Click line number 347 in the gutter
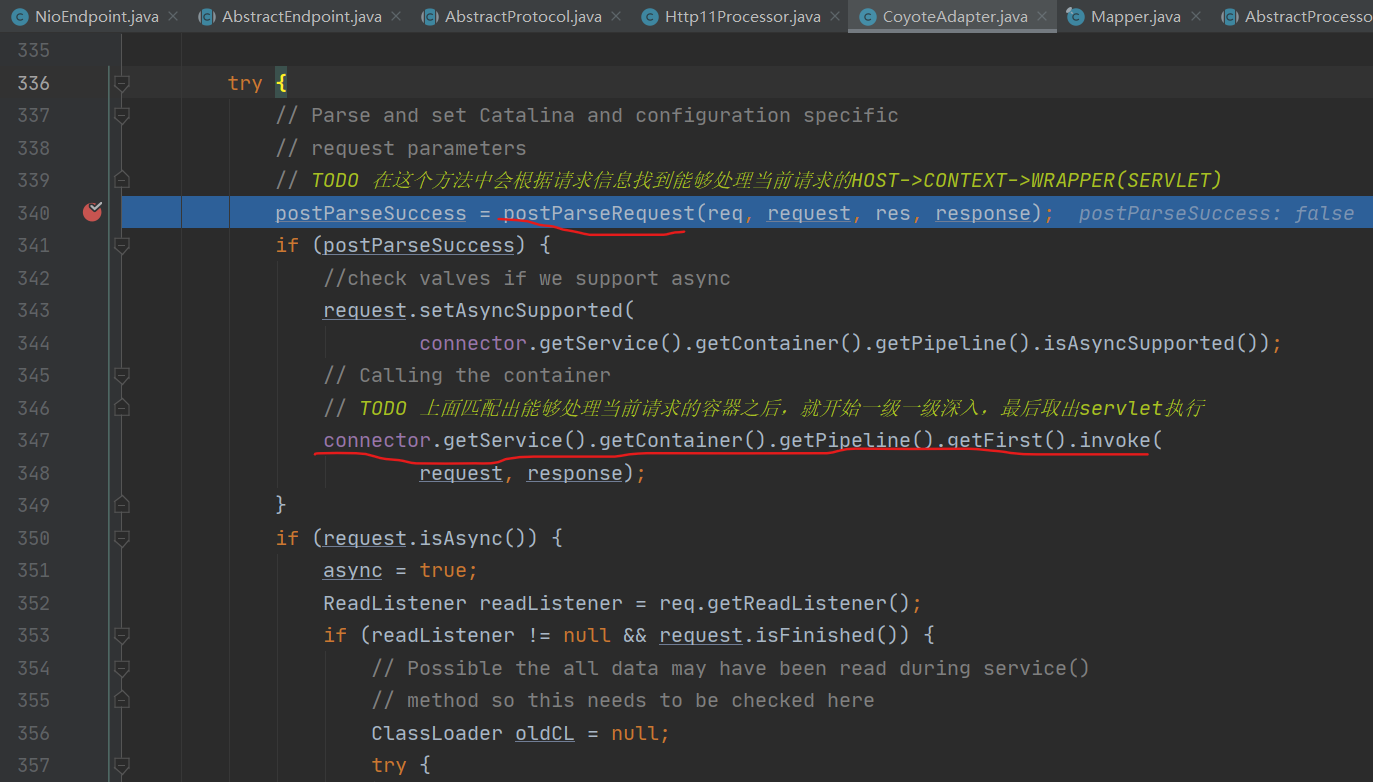The height and width of the screenshot is (782, 1373). pyautogui.click(x=33, y=440)
